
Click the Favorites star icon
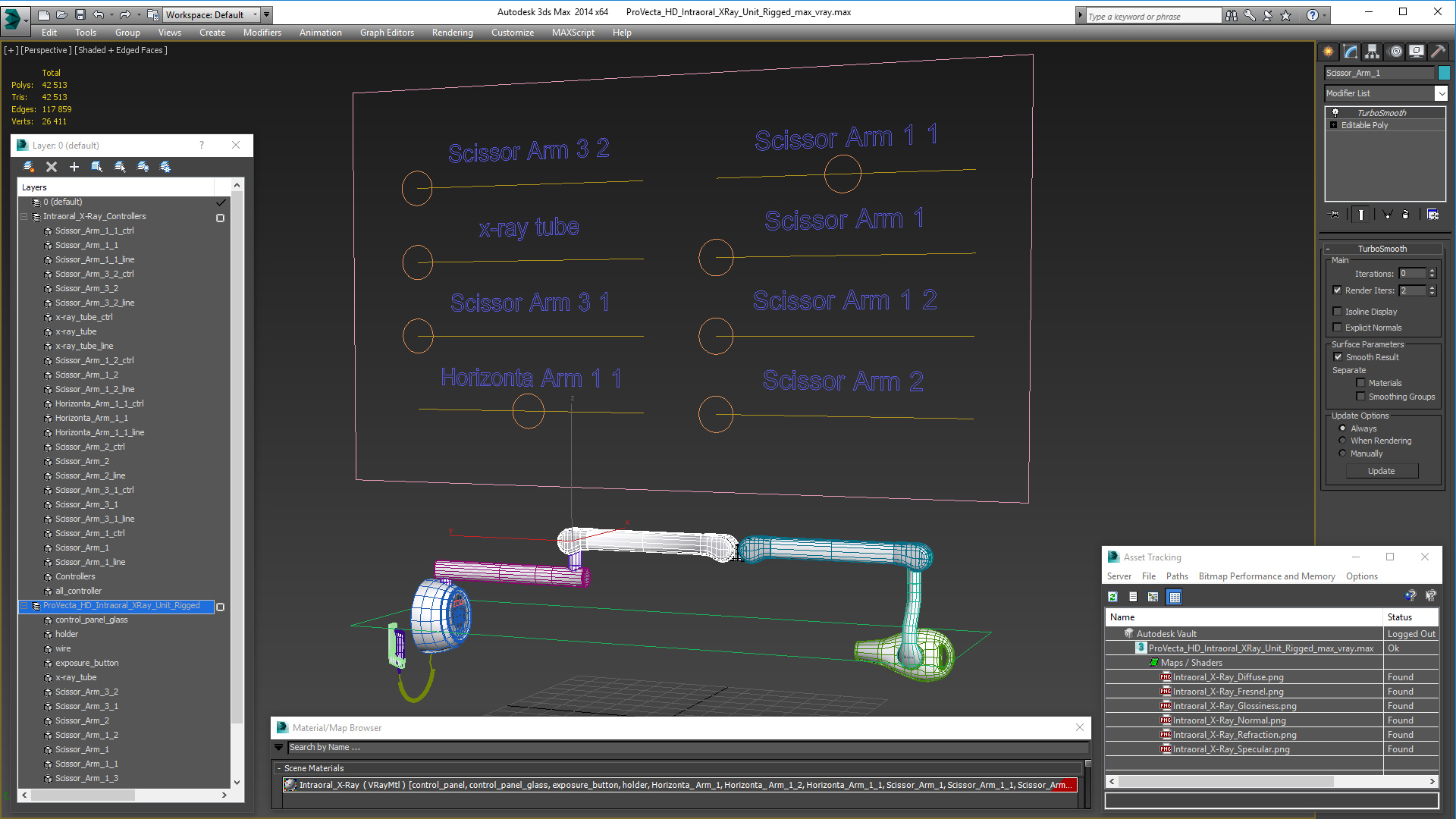(1285, 15)
